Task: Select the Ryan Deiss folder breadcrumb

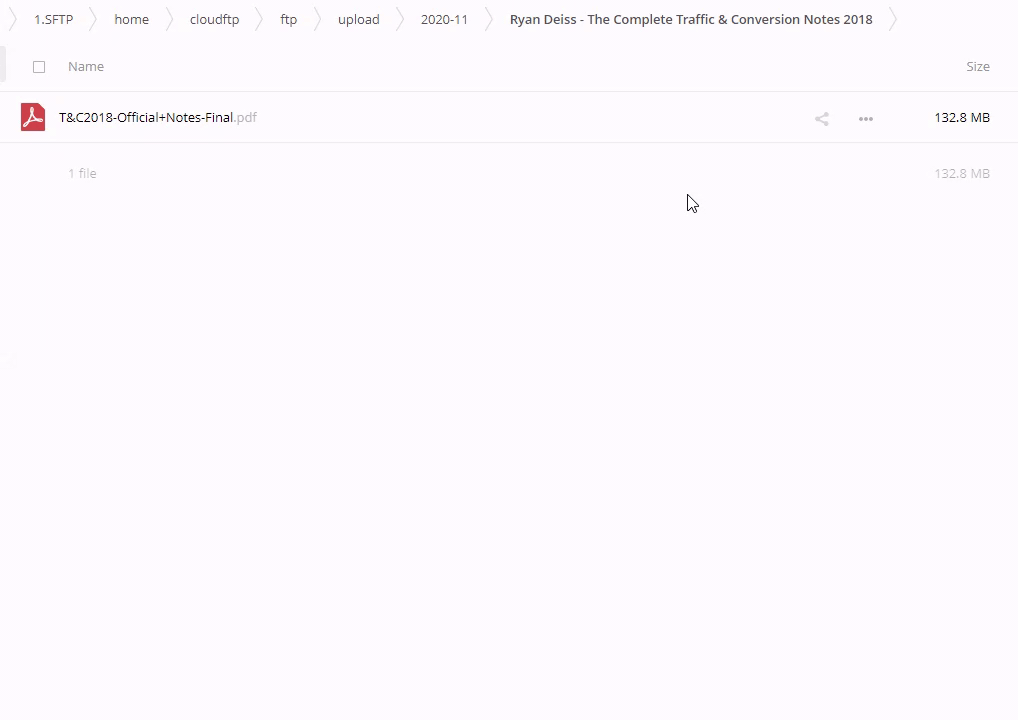Action: (x=690, y=19)
